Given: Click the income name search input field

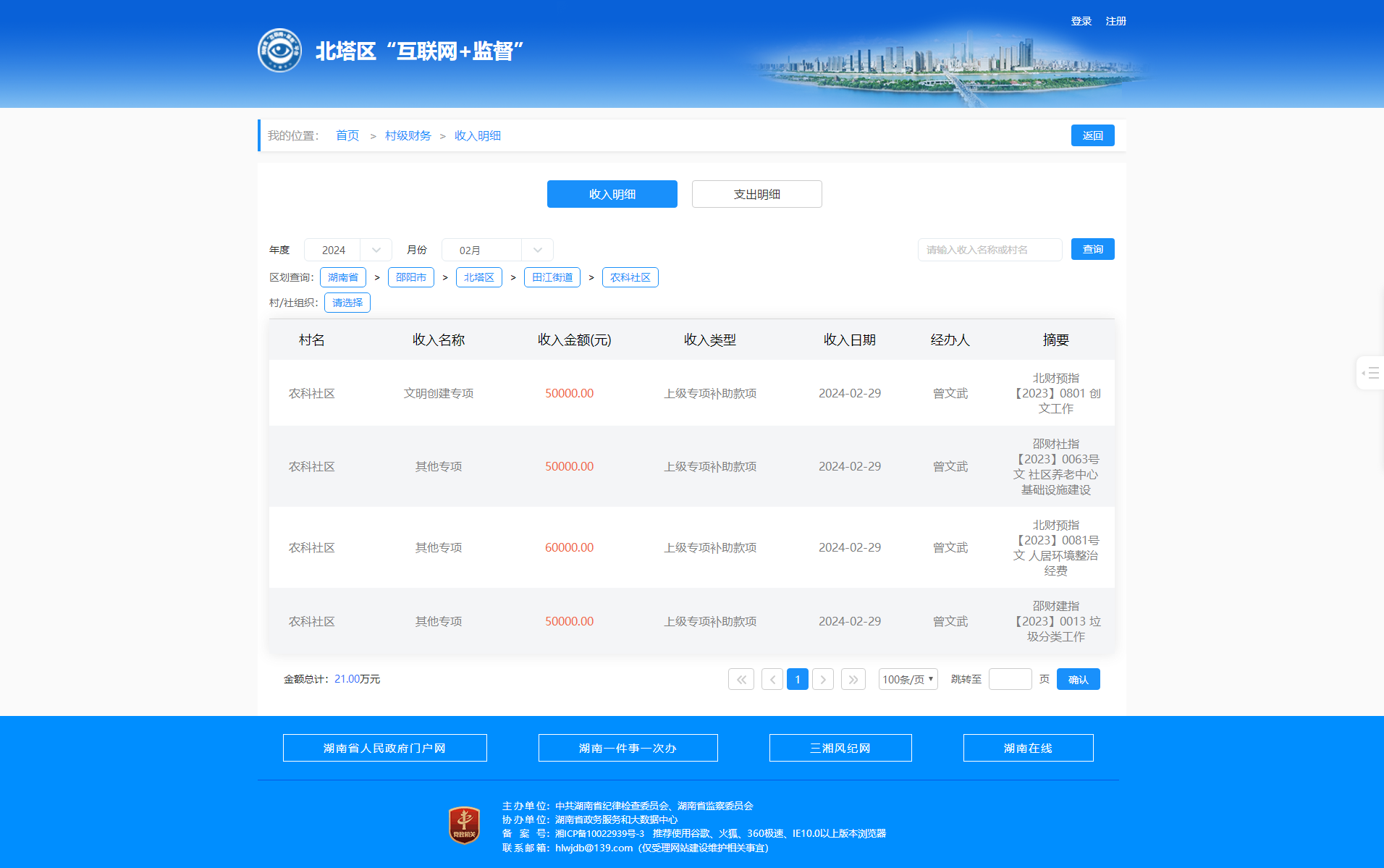Looking at the screenshot, I should [990, 250].
